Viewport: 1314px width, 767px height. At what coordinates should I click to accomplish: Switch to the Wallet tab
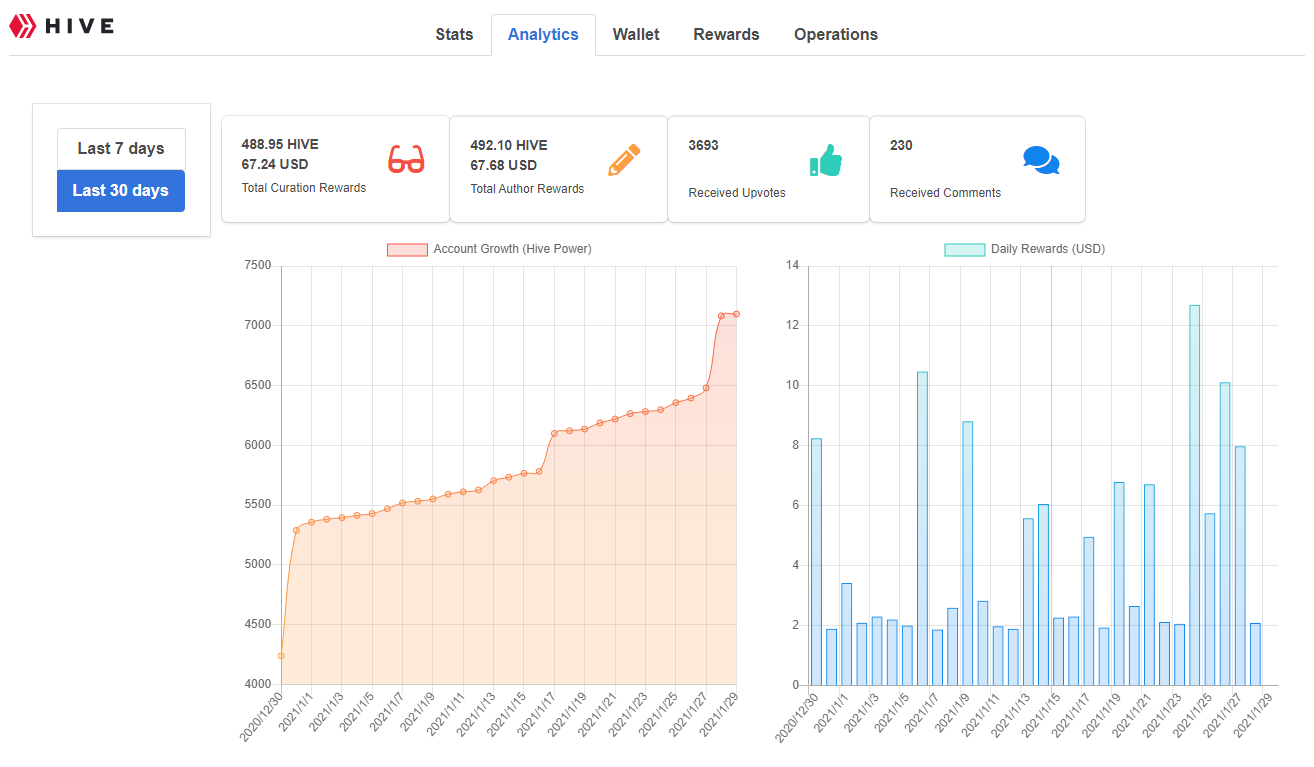(x=636, y=34)
